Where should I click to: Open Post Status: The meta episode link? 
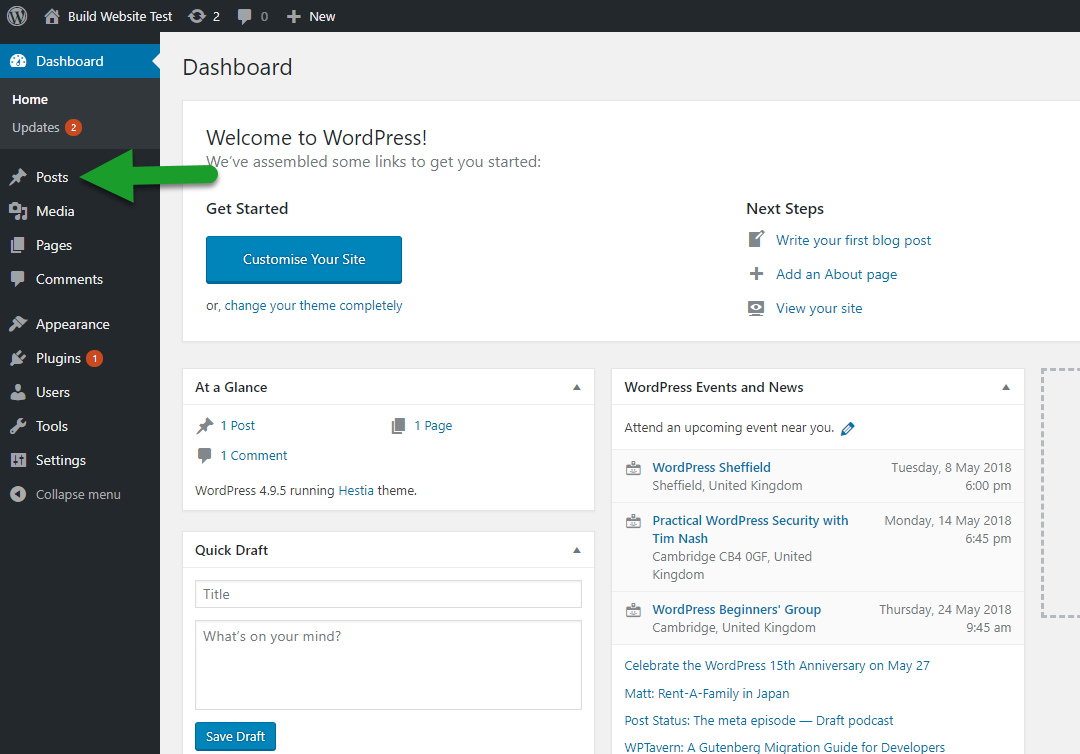[759, 720]
